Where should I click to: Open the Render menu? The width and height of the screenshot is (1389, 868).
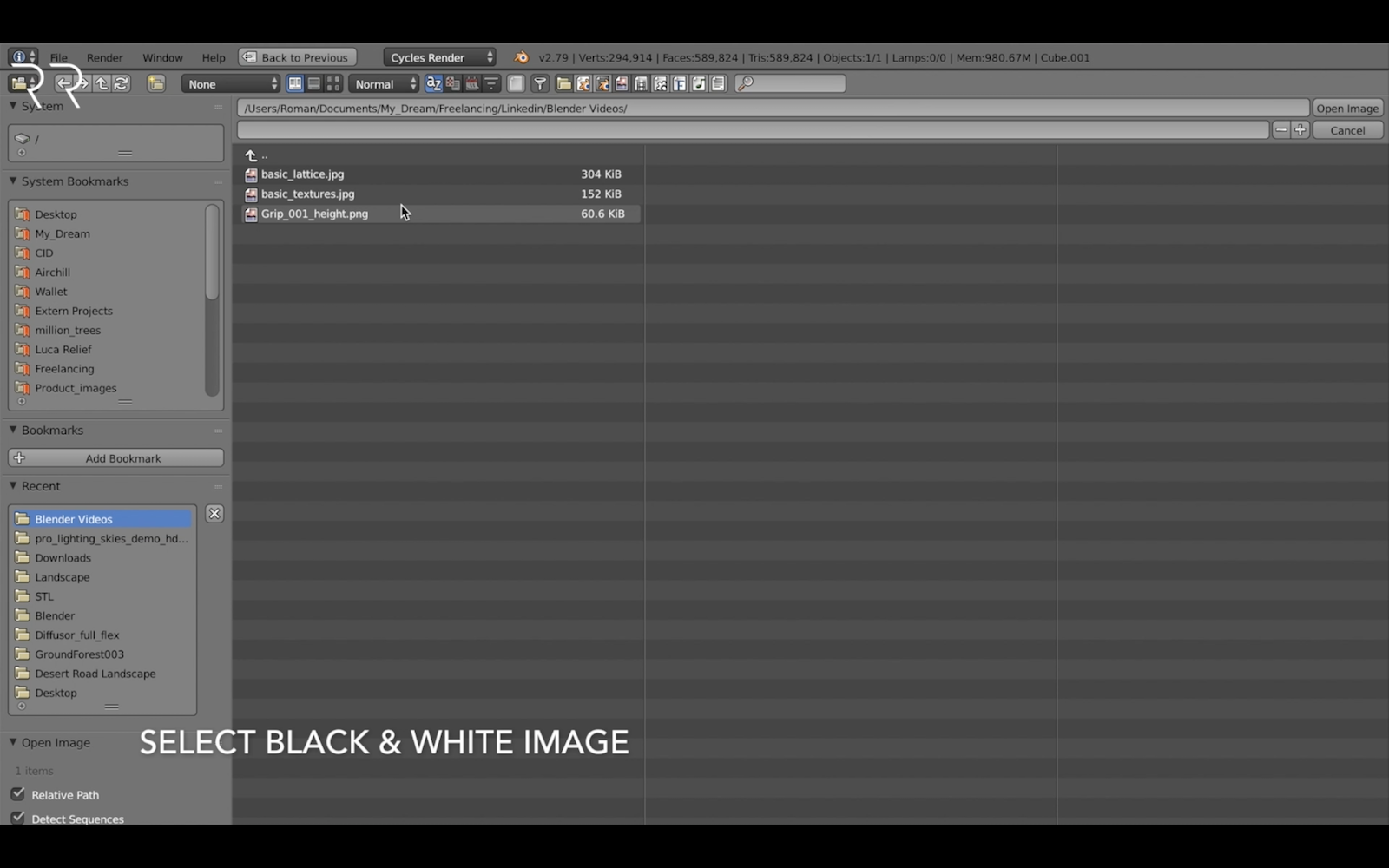104,57
